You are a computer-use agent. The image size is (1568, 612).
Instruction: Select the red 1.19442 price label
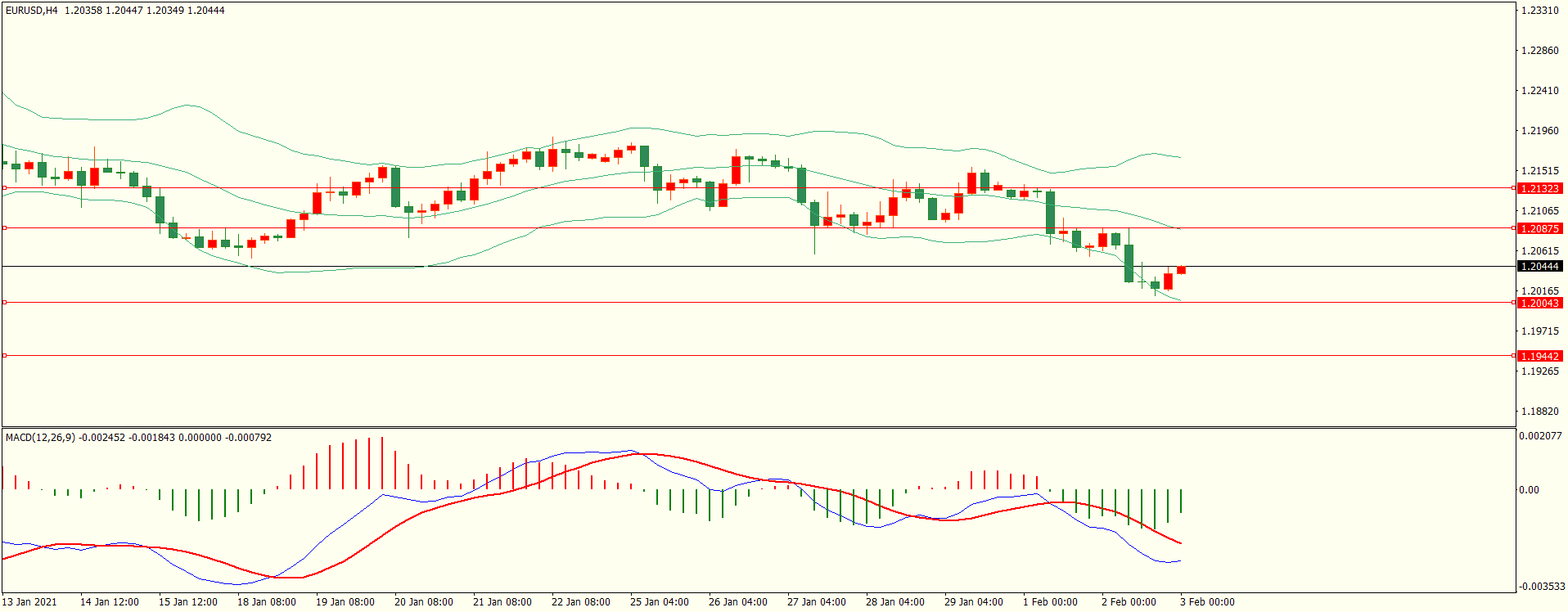click(1539, 356)
